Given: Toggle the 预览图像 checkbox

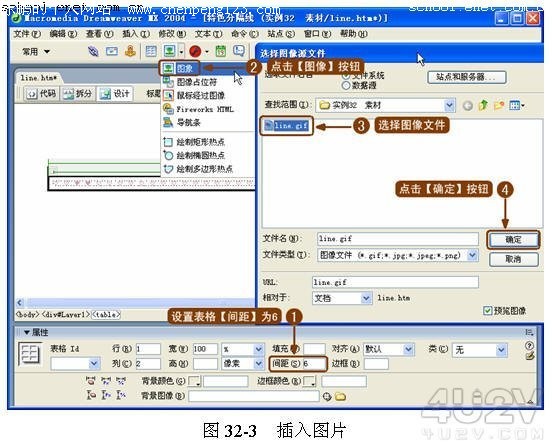Looking at the screenshot, I should coord(487,311).
